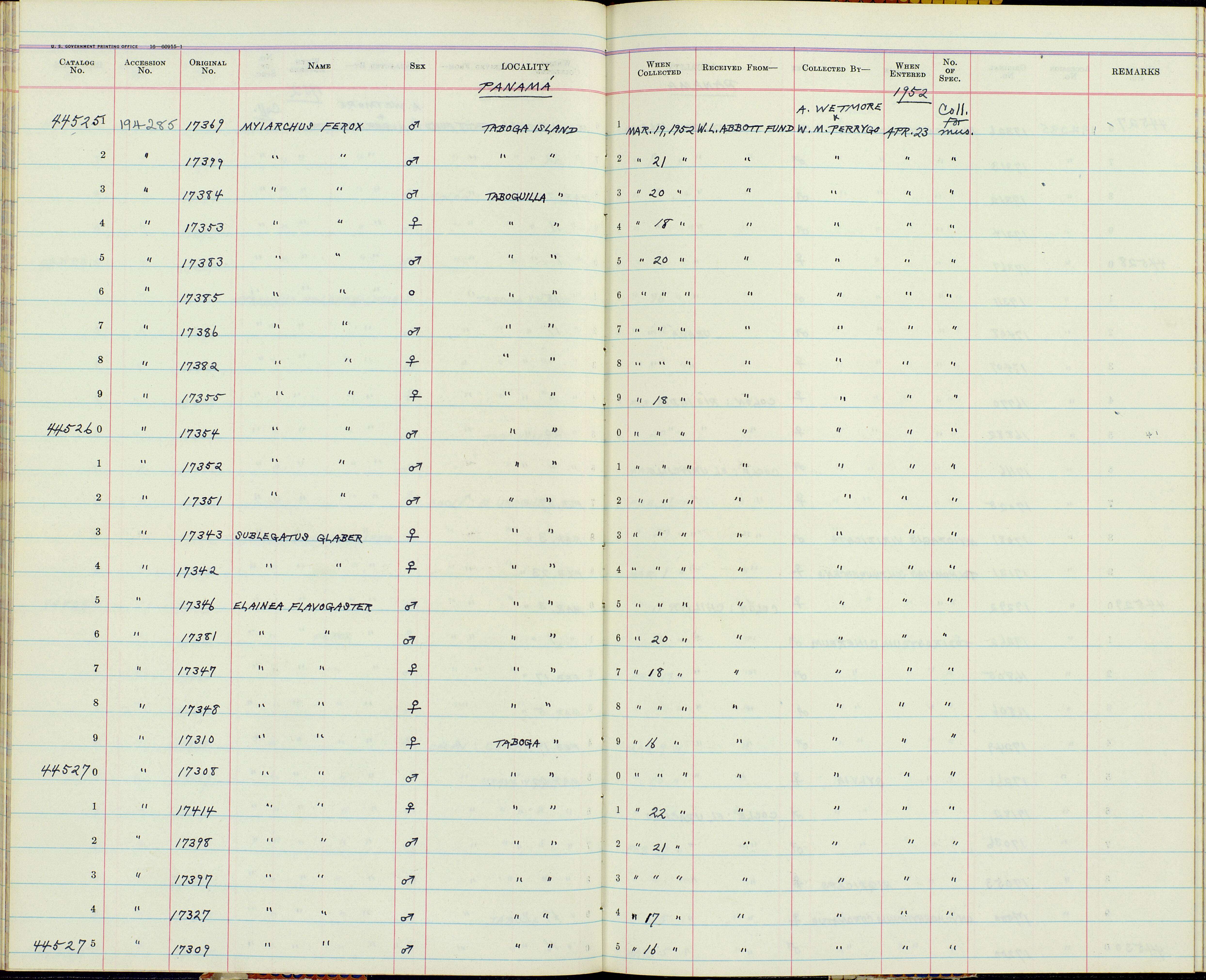Image resolution: width=1206 pixels, height=980 pixels.
Task: Click the 'LOCALITY' column header
Action: tap(525, 67)
